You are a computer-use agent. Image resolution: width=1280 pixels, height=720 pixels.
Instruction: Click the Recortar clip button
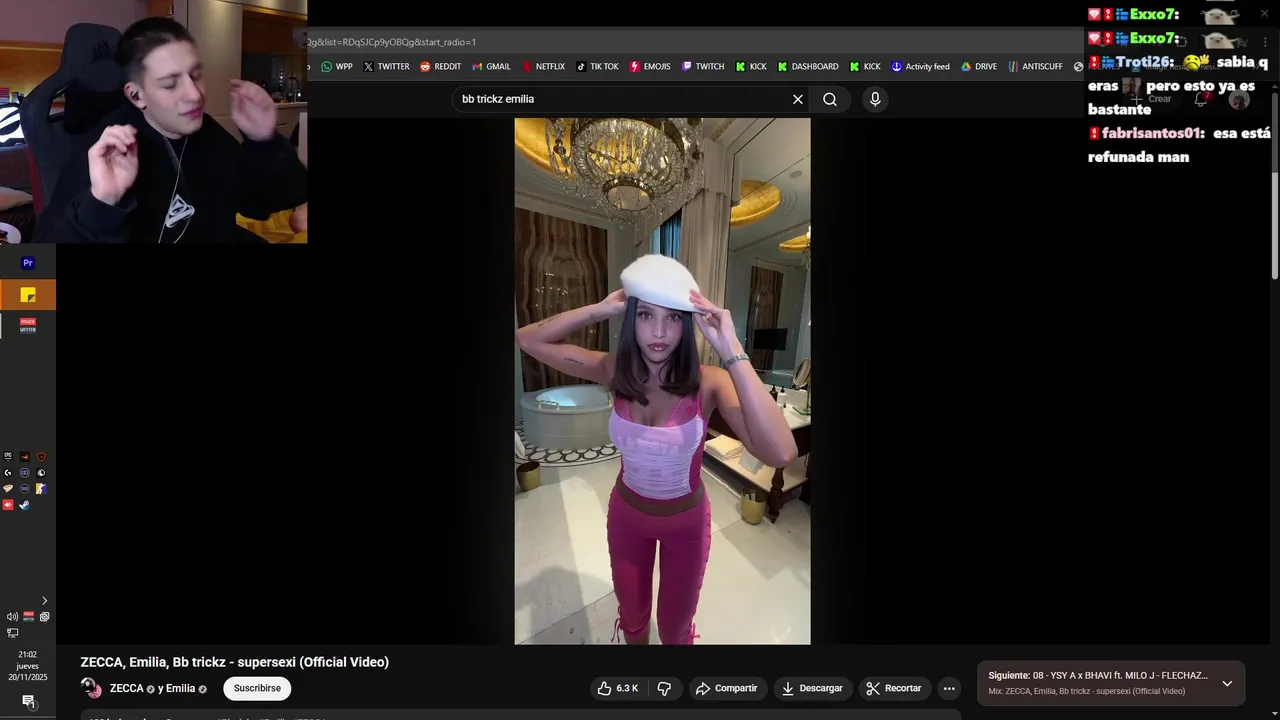tap(894, 688)
